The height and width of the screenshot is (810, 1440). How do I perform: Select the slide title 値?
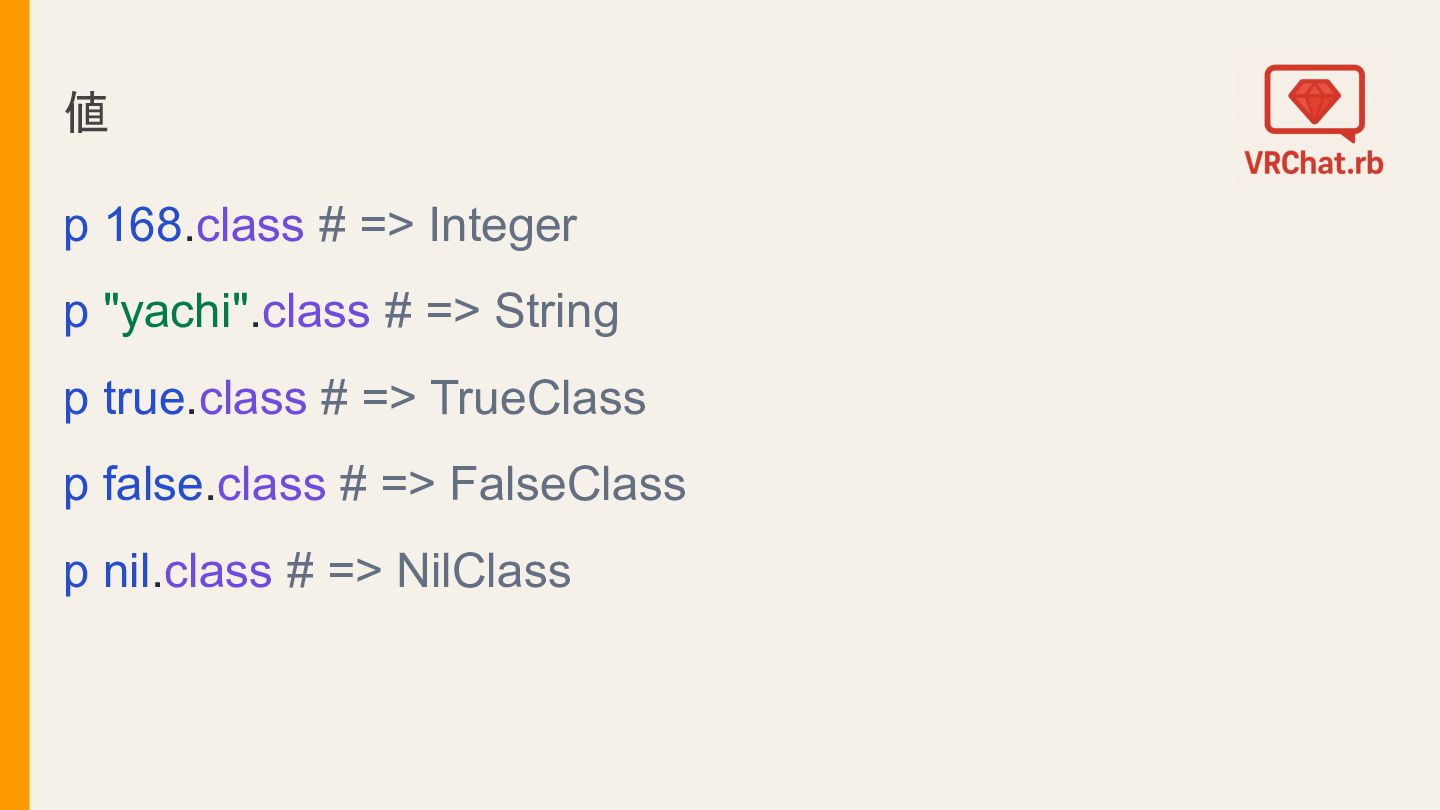[87, 112]
